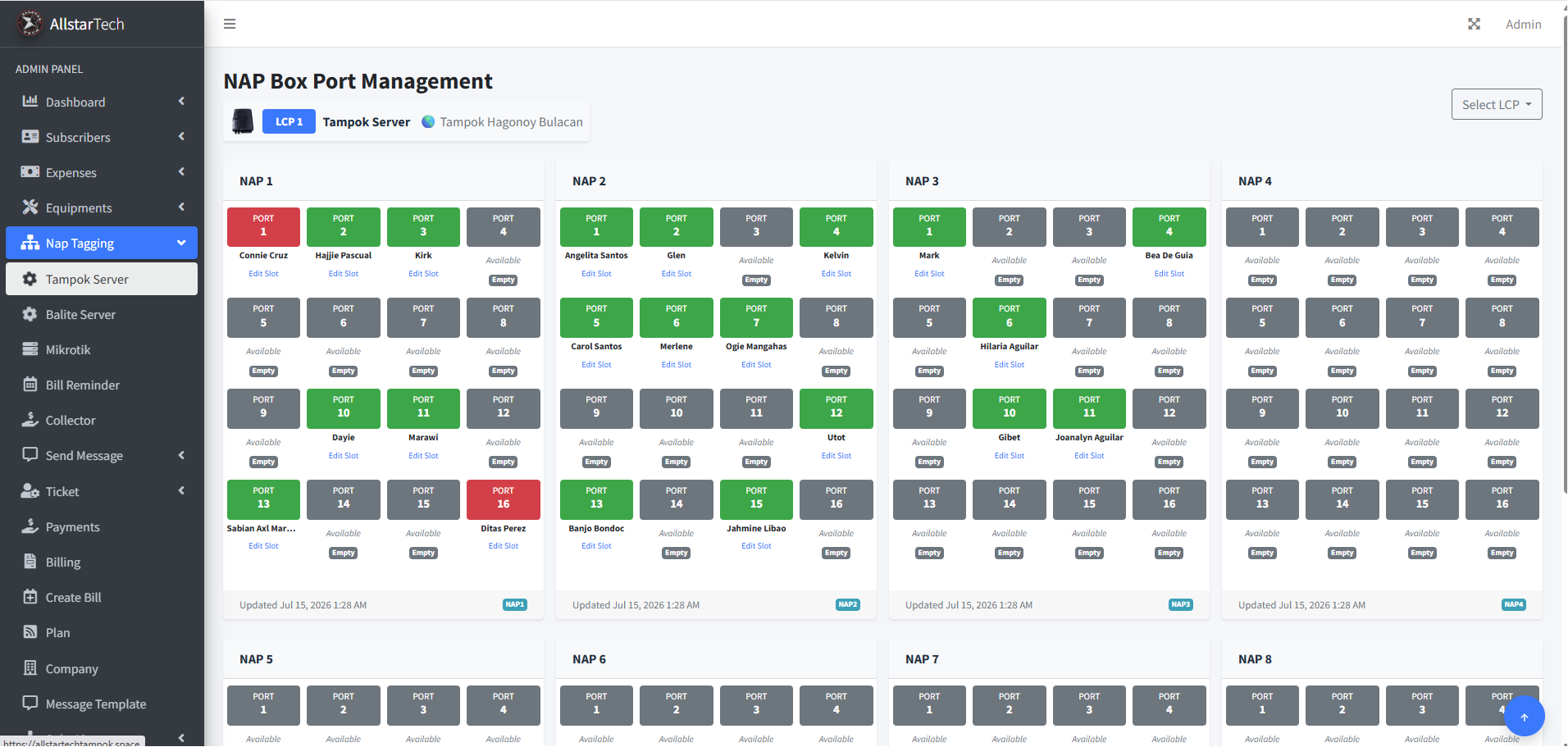The width and height of the screenshot is (1568, 747).
Task: Click Edit Slot under Banjo Bondoc
Action: [596, 546]
